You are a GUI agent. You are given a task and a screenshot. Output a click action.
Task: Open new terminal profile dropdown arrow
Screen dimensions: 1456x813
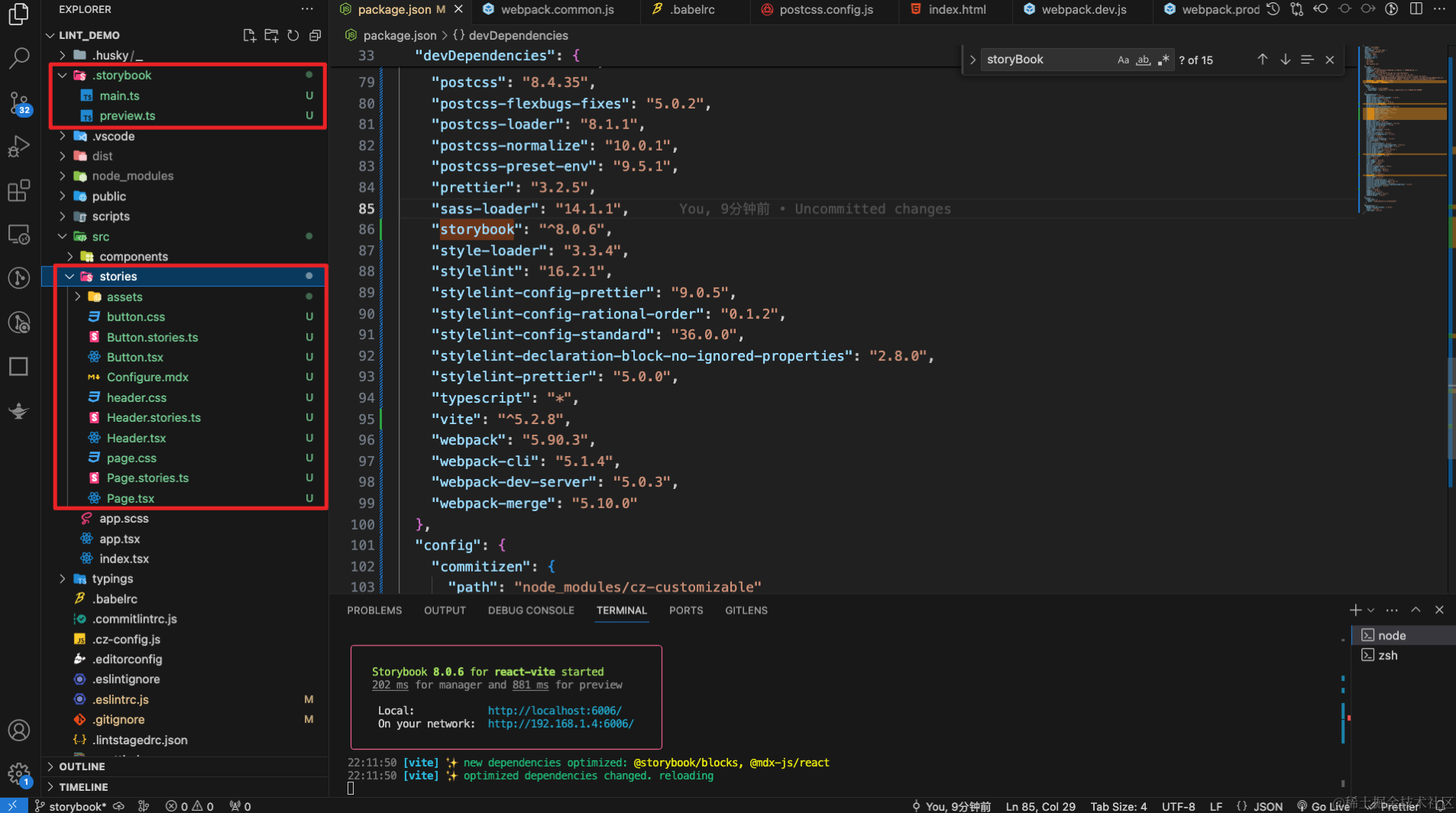(1371, 610)
